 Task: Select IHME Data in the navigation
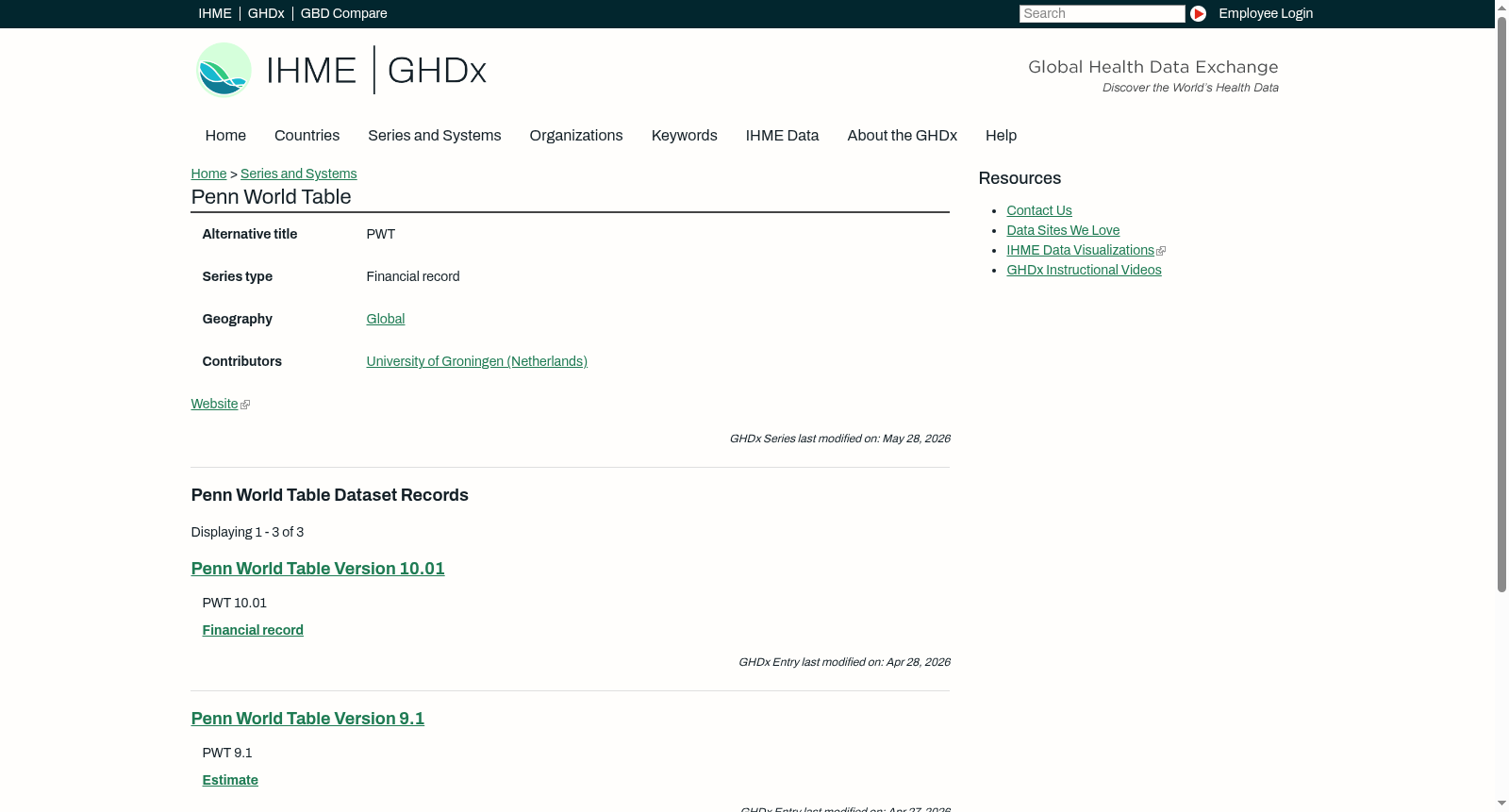point(782,136)
